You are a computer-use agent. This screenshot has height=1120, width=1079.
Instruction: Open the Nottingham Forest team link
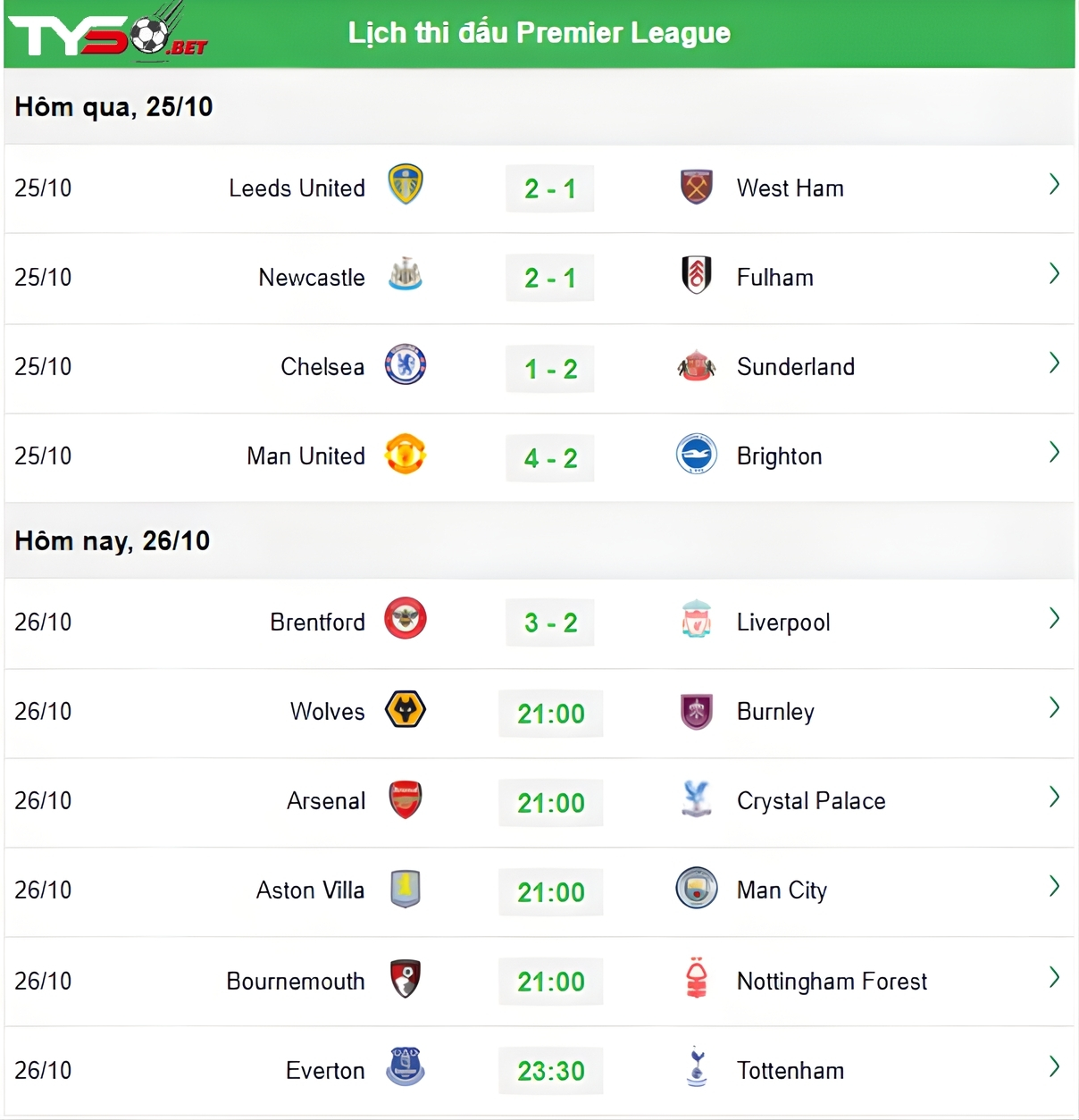(832, 982)
